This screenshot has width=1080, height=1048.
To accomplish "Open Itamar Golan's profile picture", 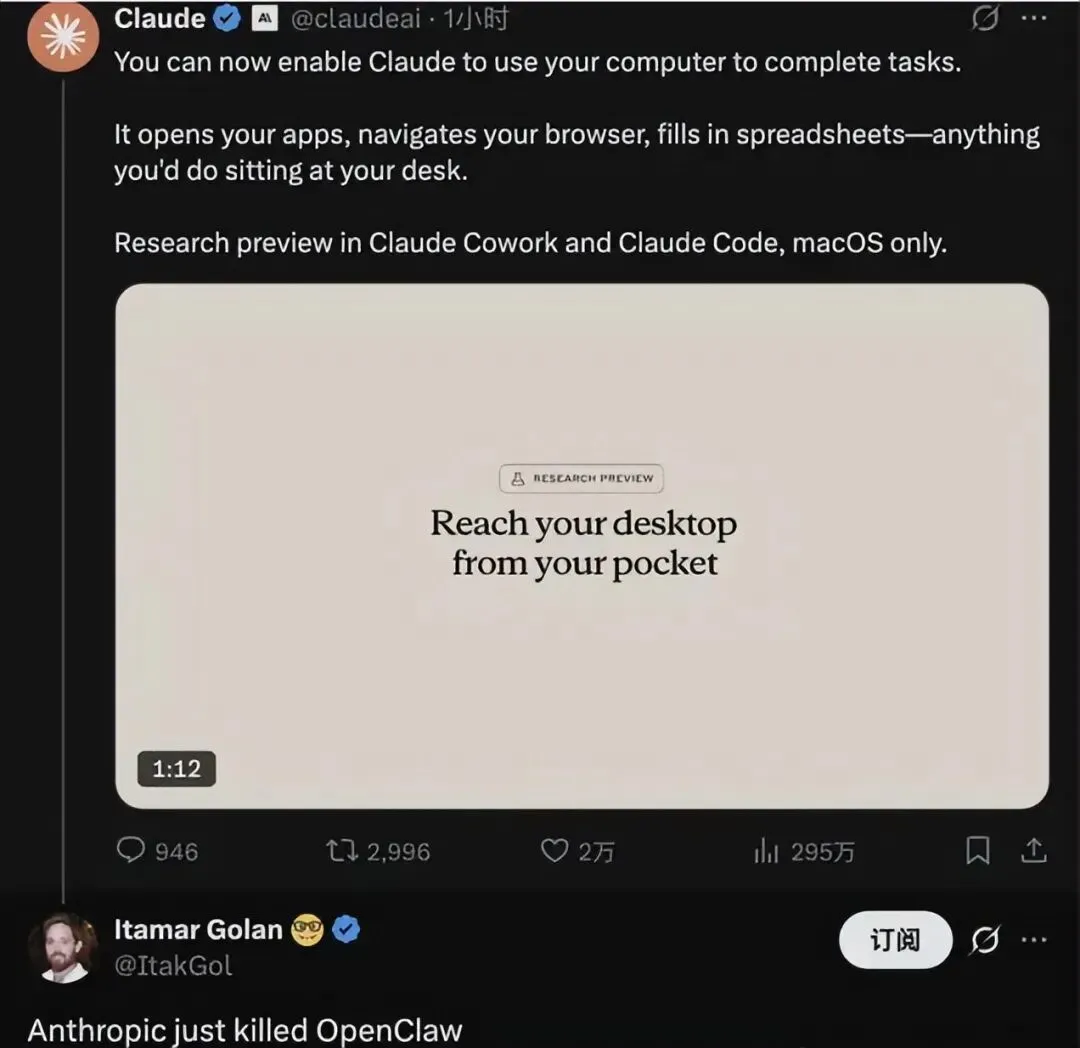I will pos(63,946).
